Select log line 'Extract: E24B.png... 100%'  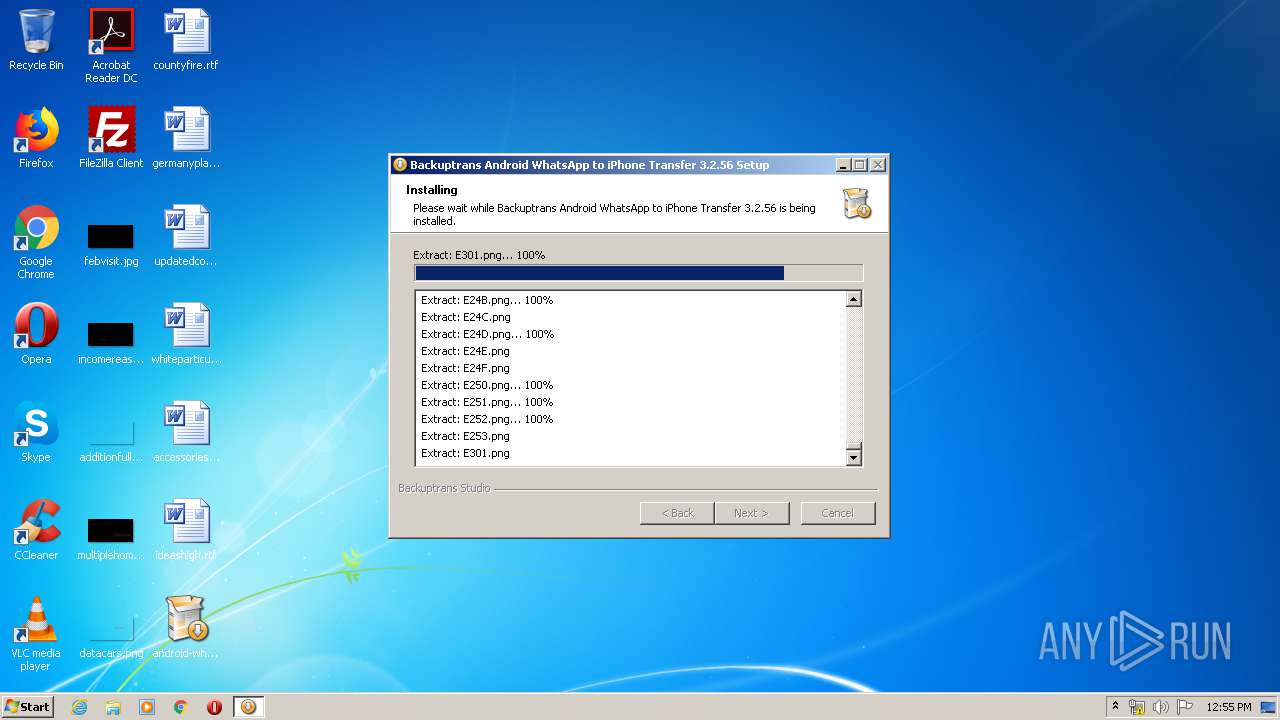click(487, 300)
